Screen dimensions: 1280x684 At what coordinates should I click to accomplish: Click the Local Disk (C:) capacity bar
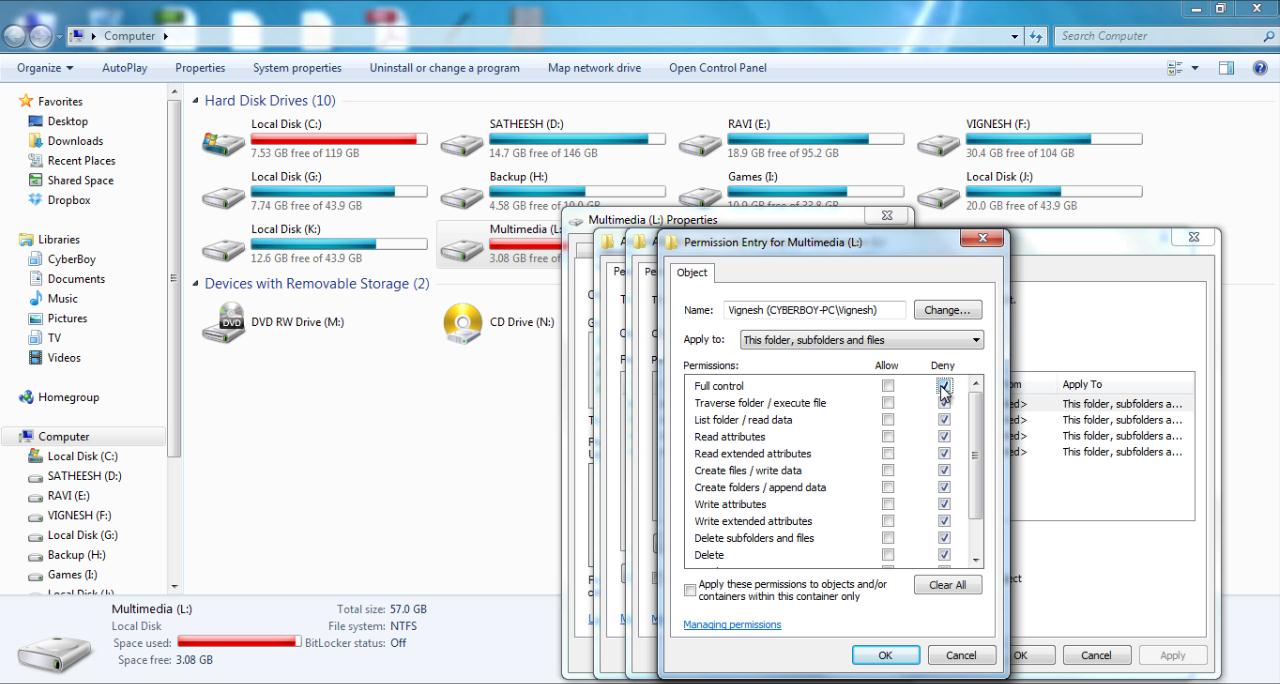click(x=339, y=139)
